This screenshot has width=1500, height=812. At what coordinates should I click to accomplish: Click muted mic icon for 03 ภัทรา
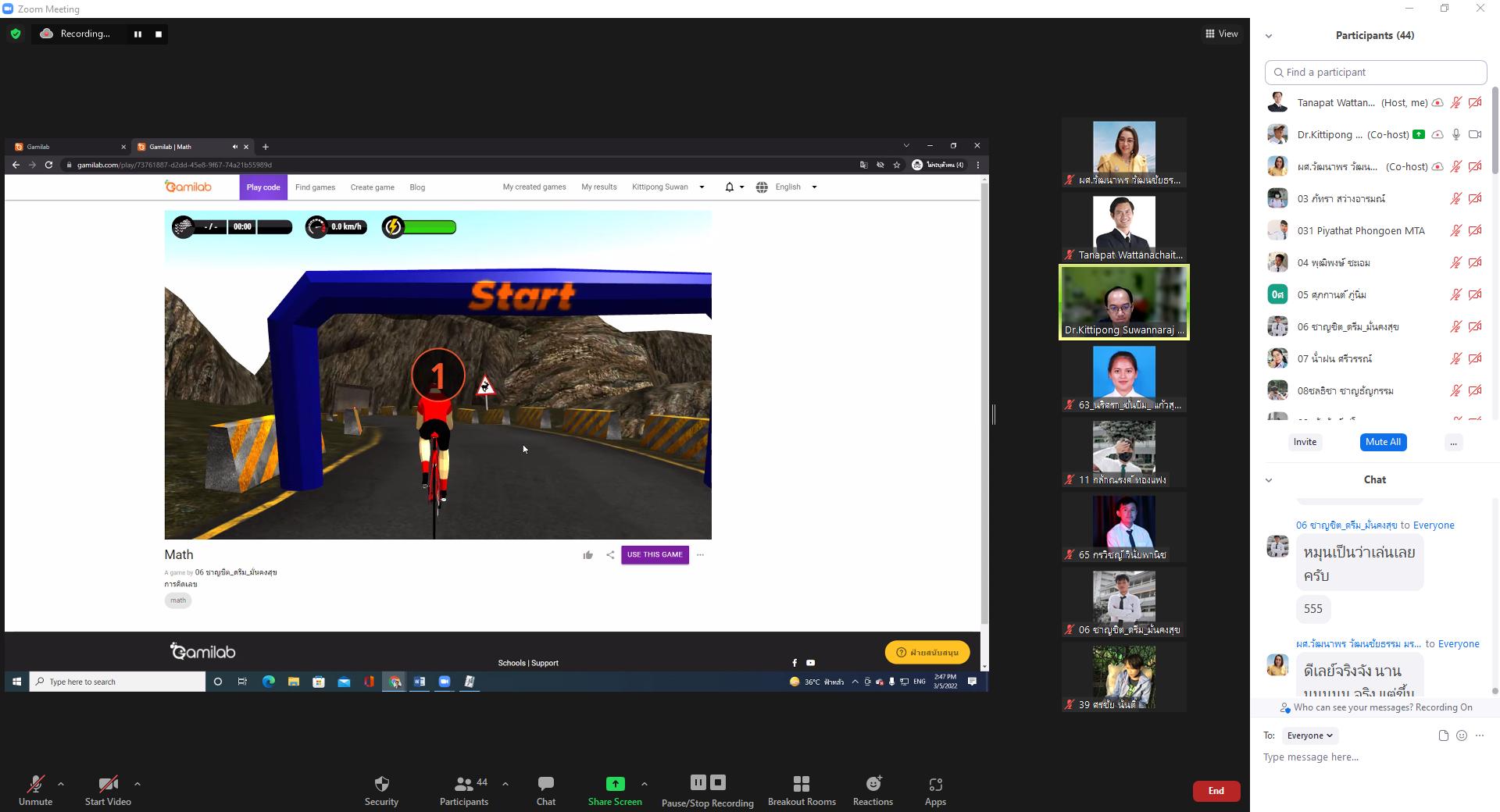coord(1456,198)
